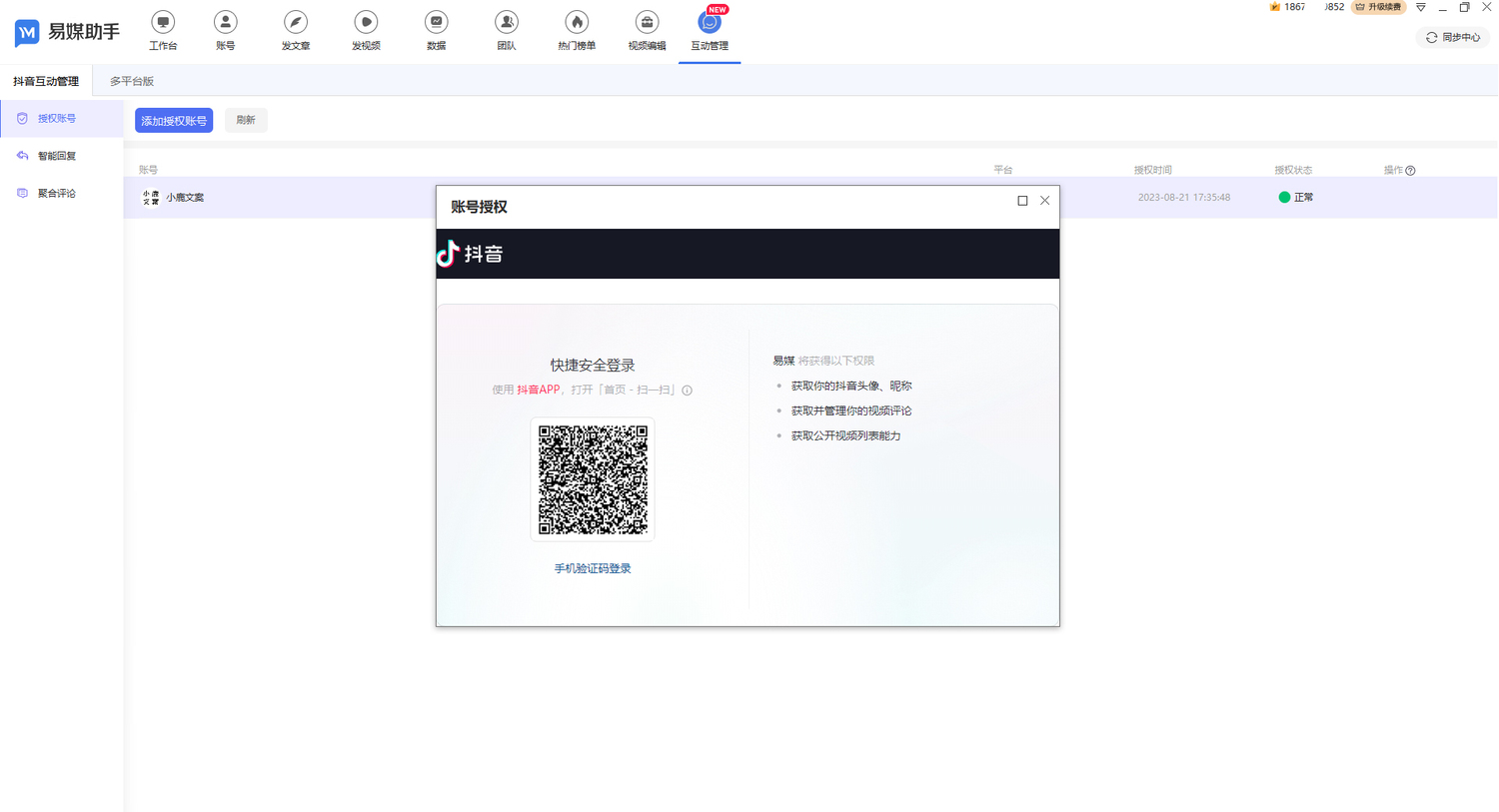This screenshot has height=812, width=1499.
Task: Open 同步中心 sync center
Action: [x=1453, y=37]
